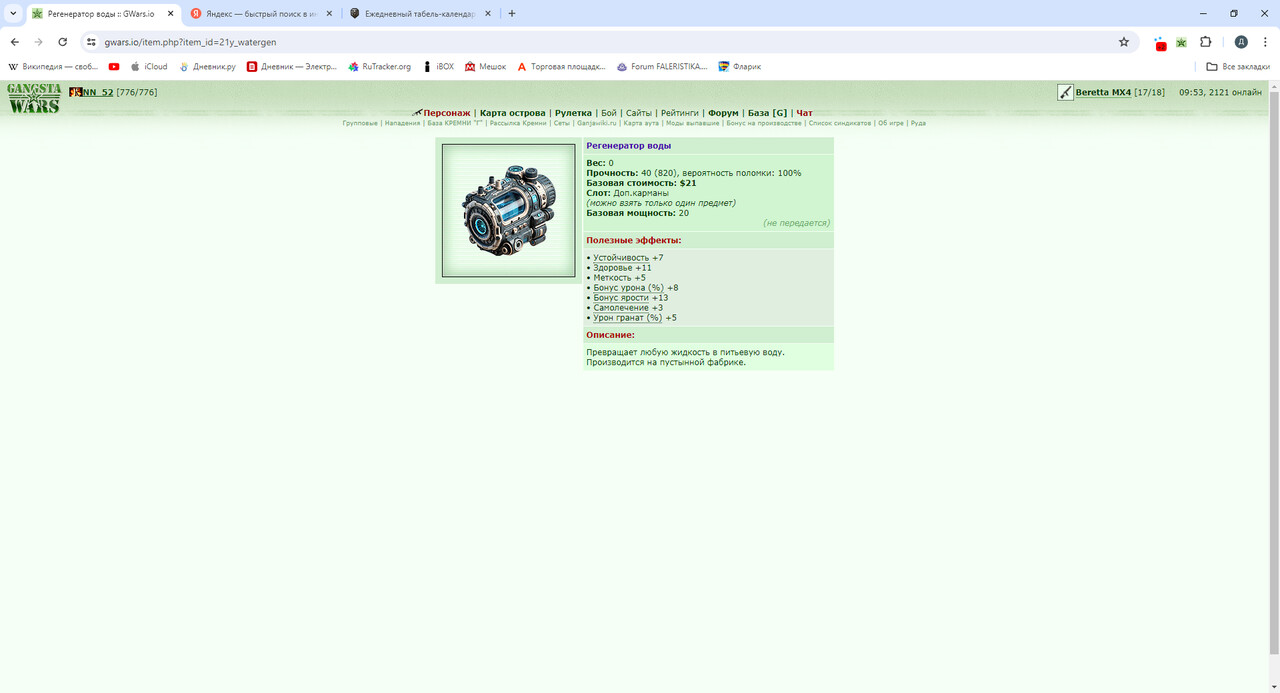Open the Персонаж menu item
This screenshot has width=1280, height=693.
446,113
